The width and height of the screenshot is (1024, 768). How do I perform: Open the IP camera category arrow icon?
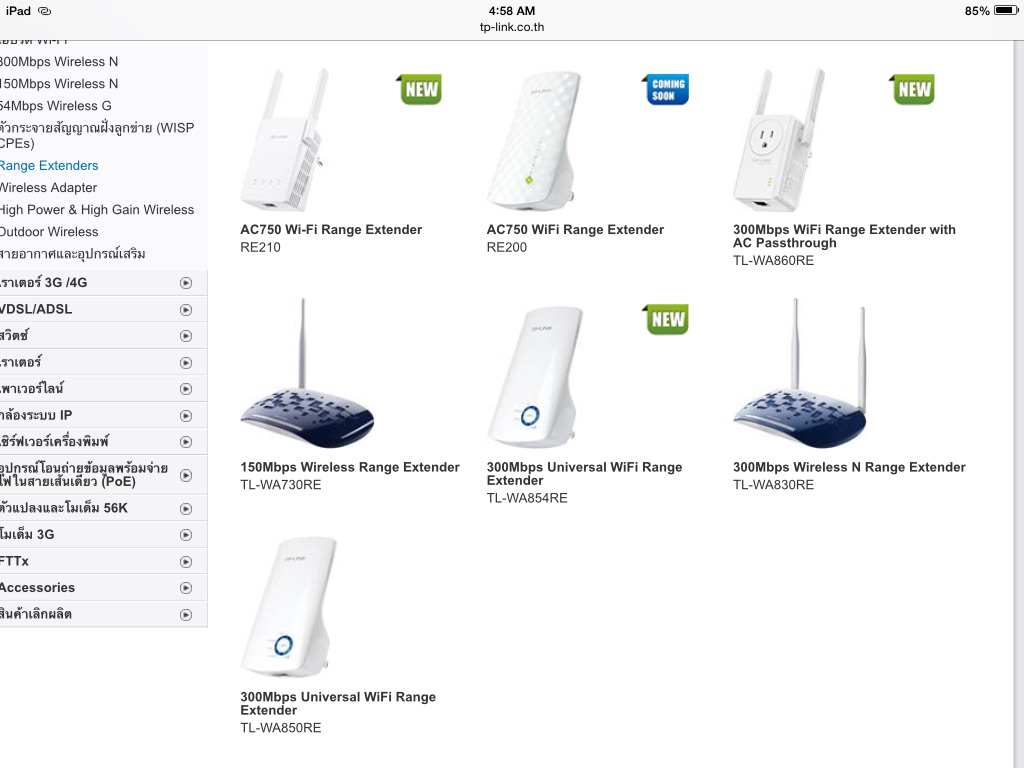point(186,415)
